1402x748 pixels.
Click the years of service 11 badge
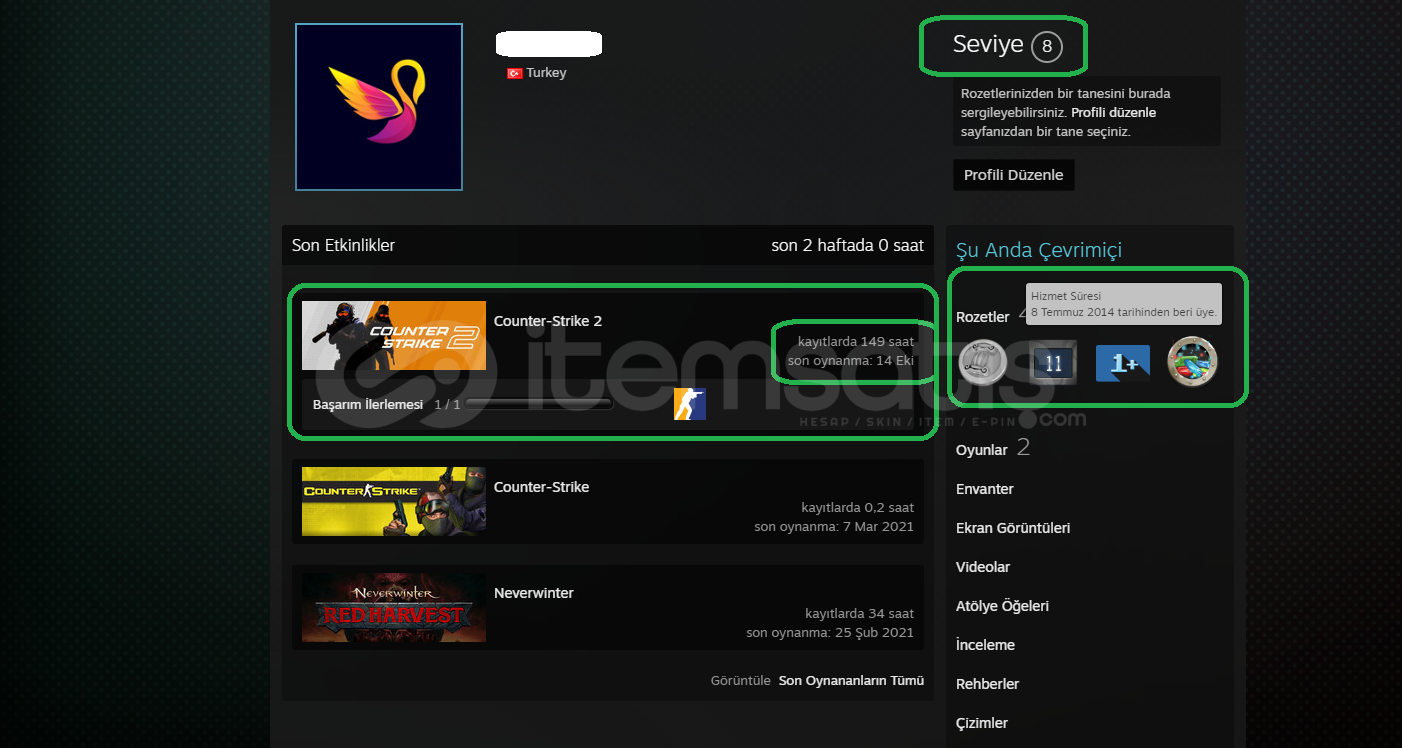pyautogui.click(x=1053, y=363)
